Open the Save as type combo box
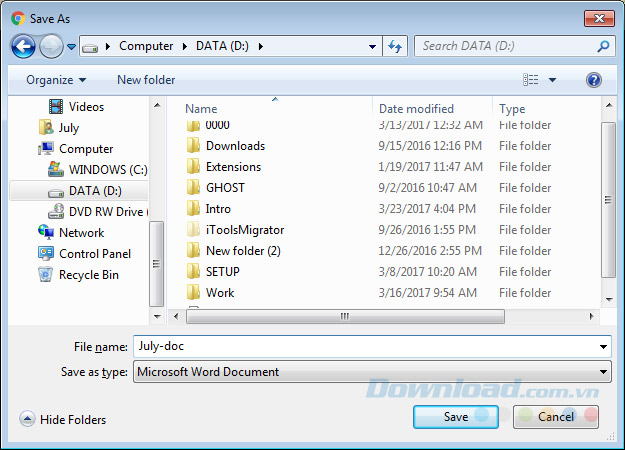Screen dimensions: 625x450 372,372
